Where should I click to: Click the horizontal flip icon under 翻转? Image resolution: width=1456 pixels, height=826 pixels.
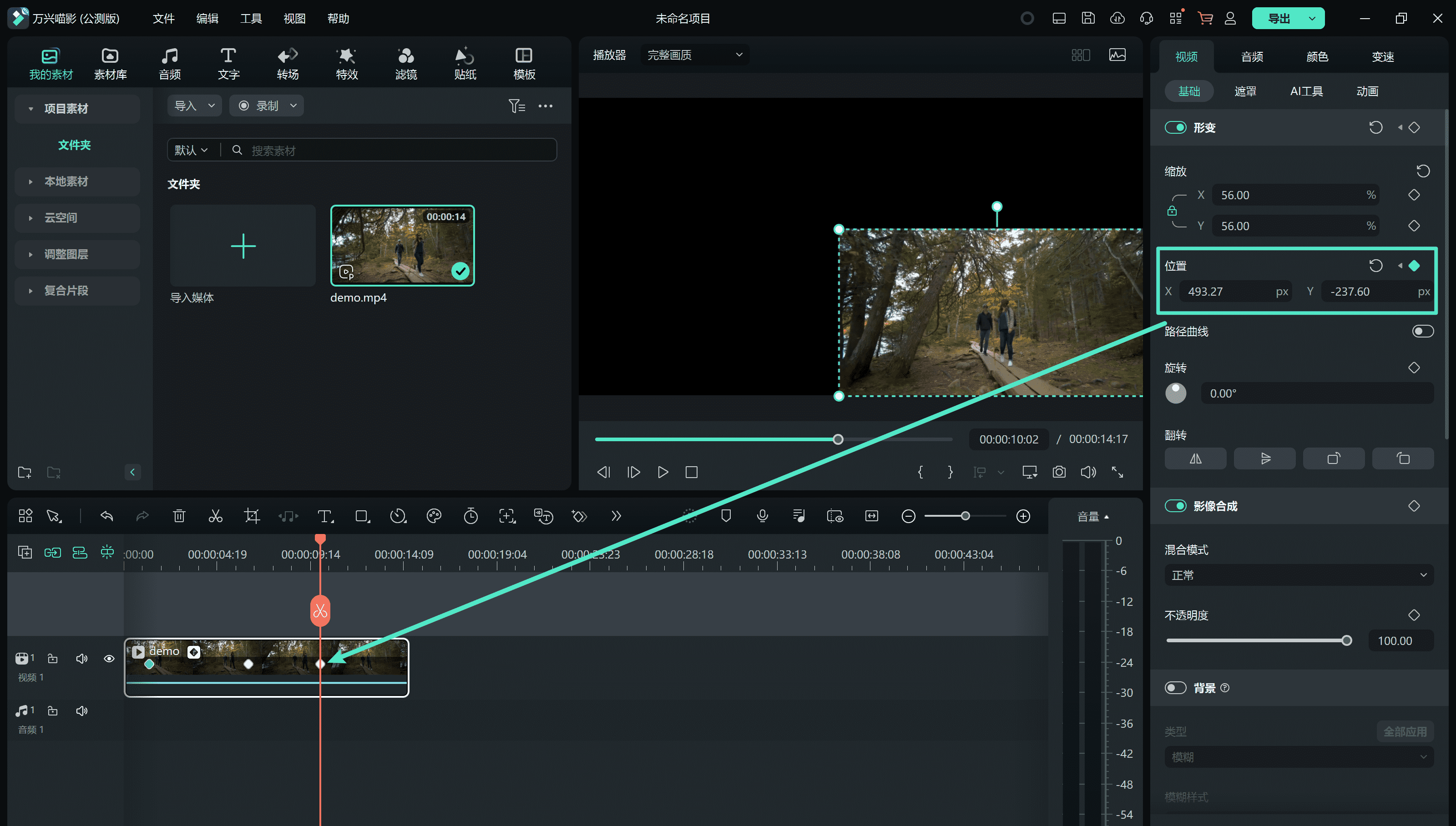click(x=1195, y=458)
